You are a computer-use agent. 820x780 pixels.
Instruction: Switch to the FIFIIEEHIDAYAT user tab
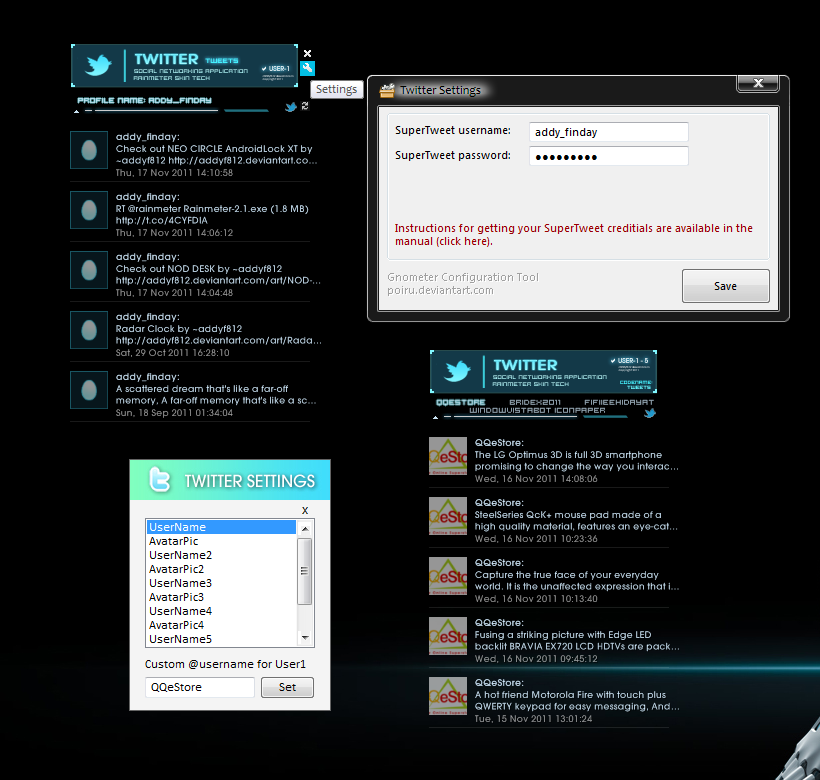click(x=619, y=402)
